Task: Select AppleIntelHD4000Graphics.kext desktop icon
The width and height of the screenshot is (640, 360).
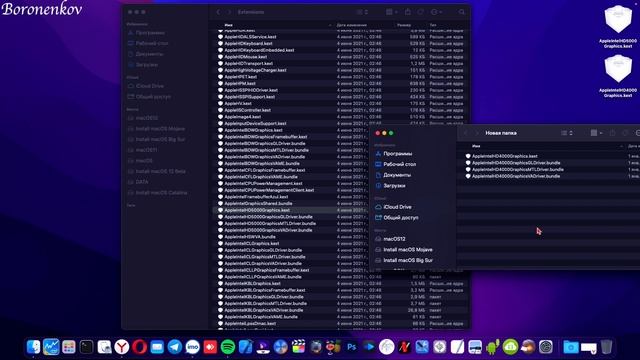Action: click(618, 76)
